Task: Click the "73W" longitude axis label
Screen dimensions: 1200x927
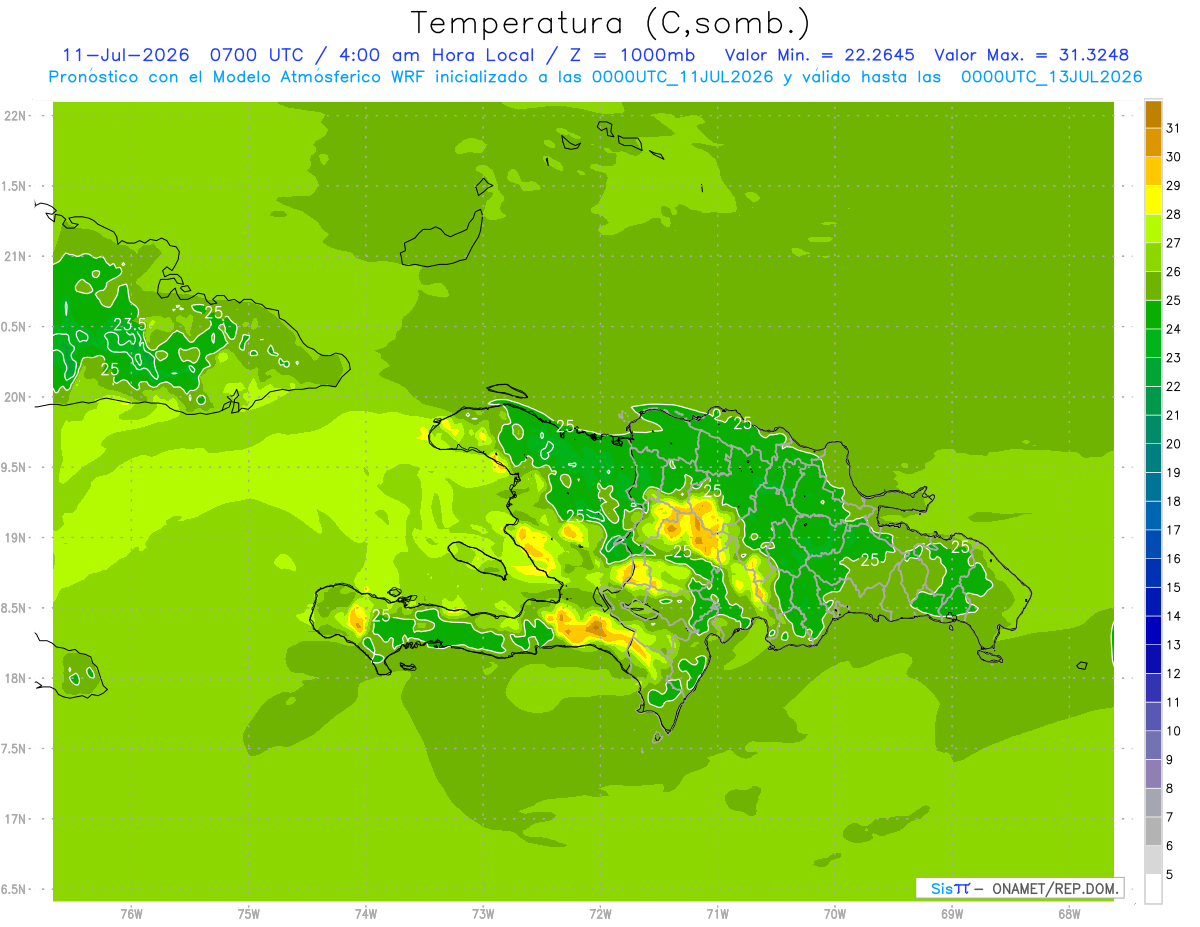Action: pos(483,914)
